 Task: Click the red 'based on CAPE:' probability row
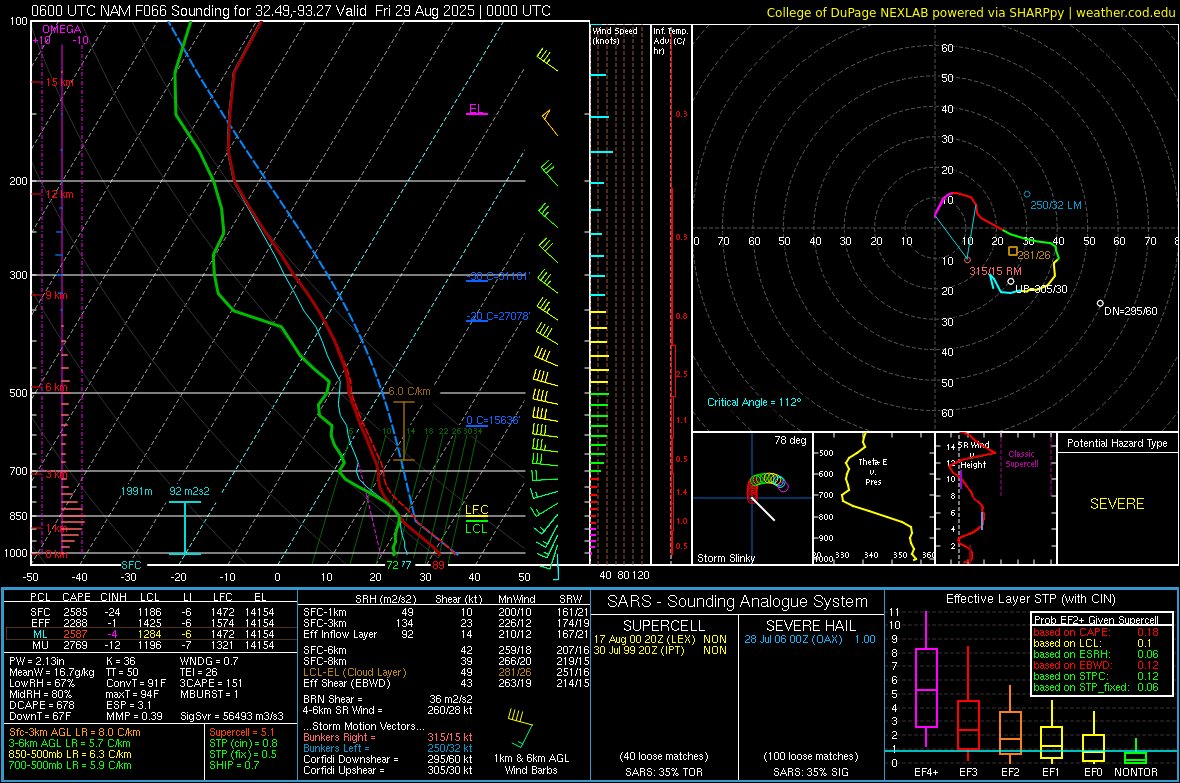pyautogui.click(x=1096, y=632)
